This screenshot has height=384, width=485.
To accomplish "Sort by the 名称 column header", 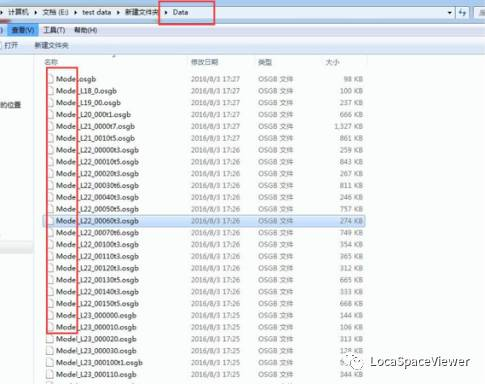I will click(51, 62).
